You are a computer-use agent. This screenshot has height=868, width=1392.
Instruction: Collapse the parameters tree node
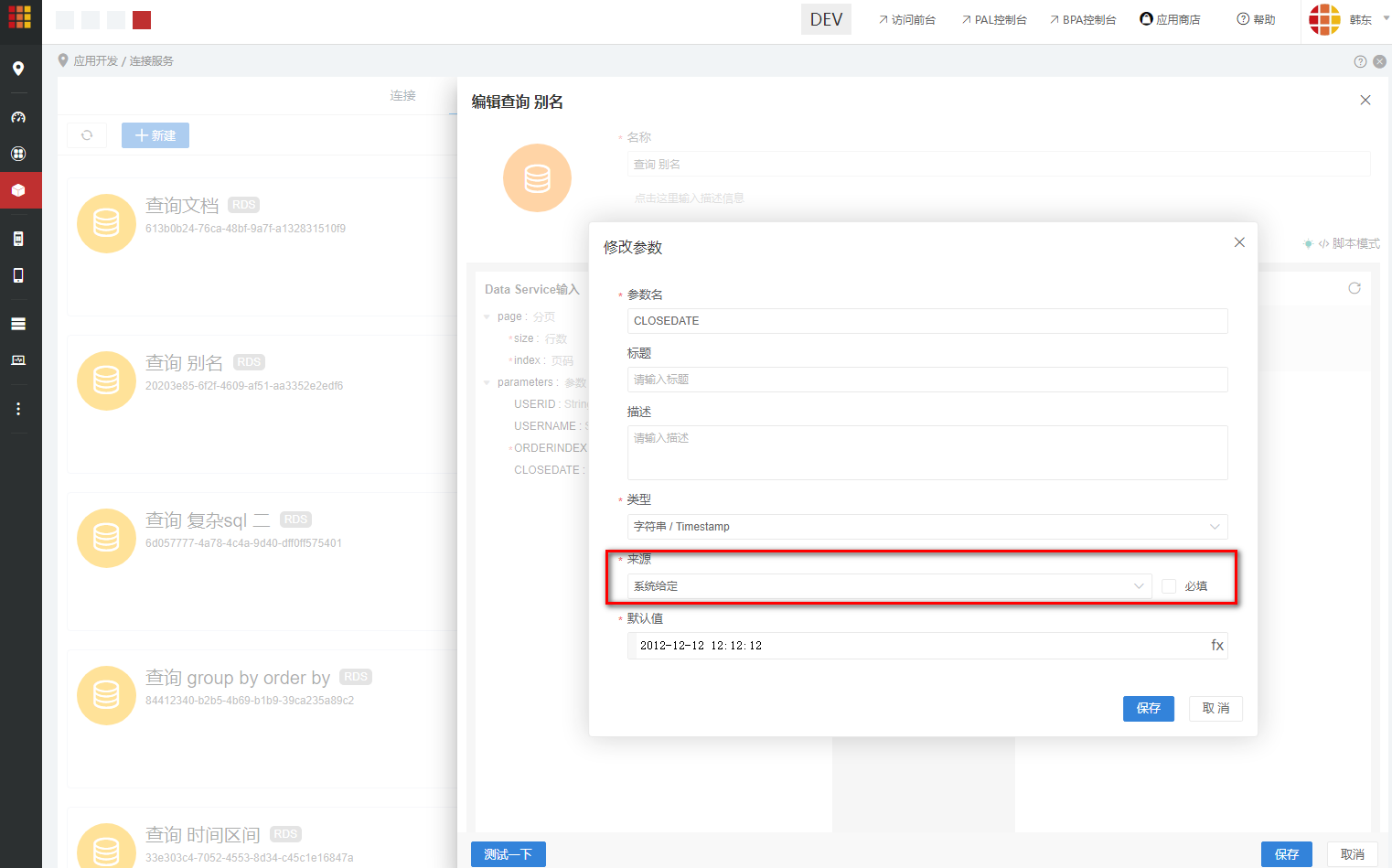click(x=486, y=381)
